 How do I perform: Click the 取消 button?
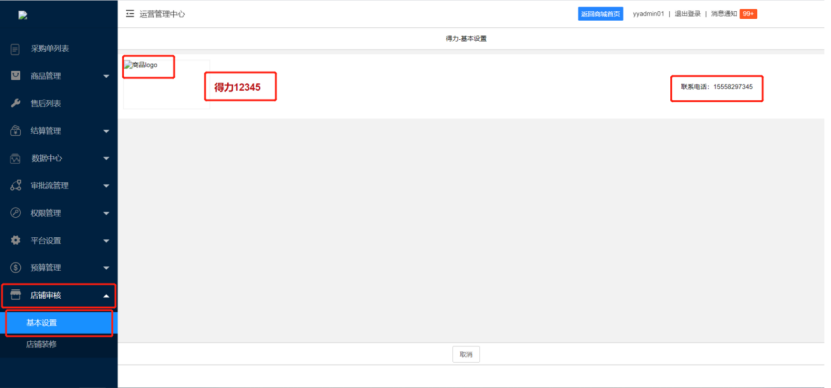click(466, 355)
